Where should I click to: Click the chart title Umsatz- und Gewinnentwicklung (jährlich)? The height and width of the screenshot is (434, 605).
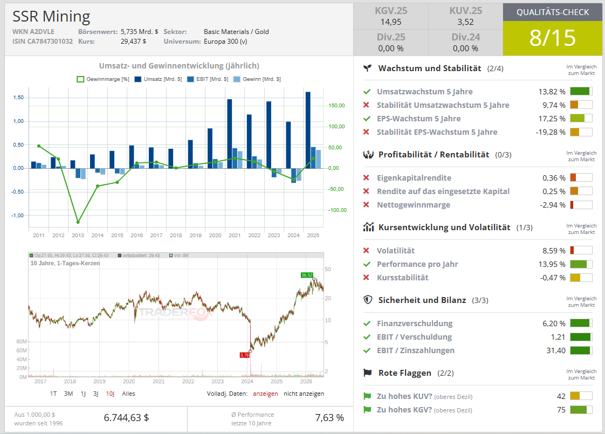tap(179, 66)
